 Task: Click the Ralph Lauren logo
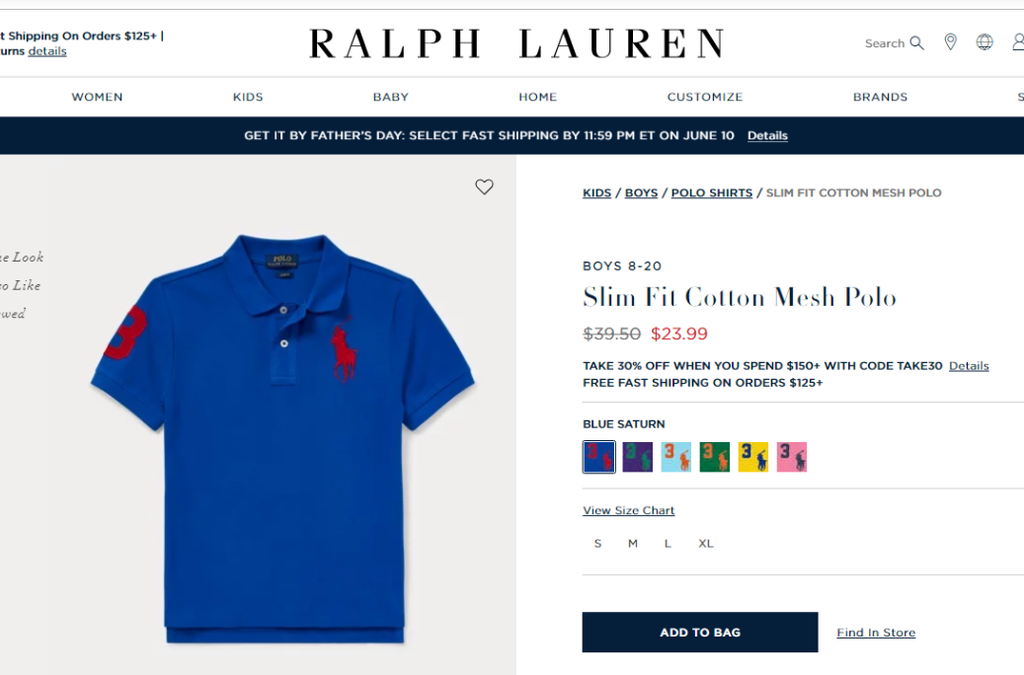517,44
